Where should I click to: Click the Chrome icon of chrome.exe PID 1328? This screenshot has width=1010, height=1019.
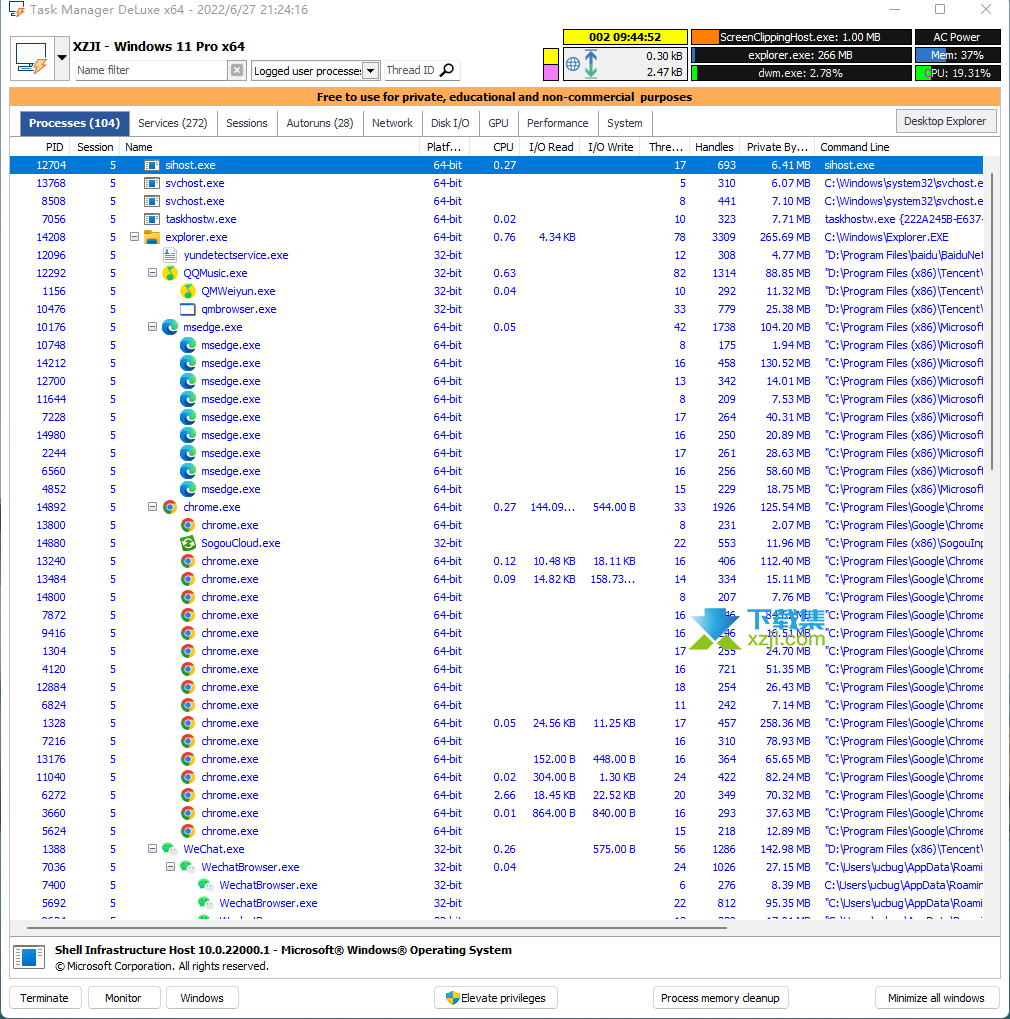pos(188,723)
